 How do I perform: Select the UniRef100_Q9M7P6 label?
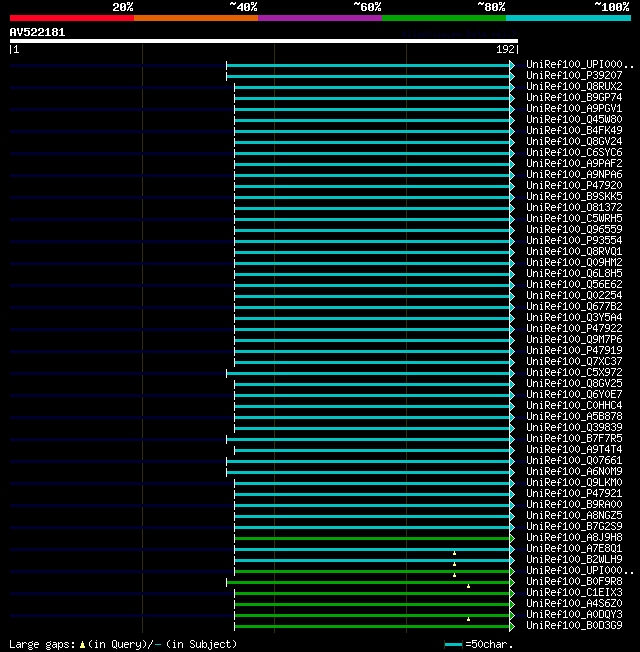pyautogui.click(x=574, y=339)
